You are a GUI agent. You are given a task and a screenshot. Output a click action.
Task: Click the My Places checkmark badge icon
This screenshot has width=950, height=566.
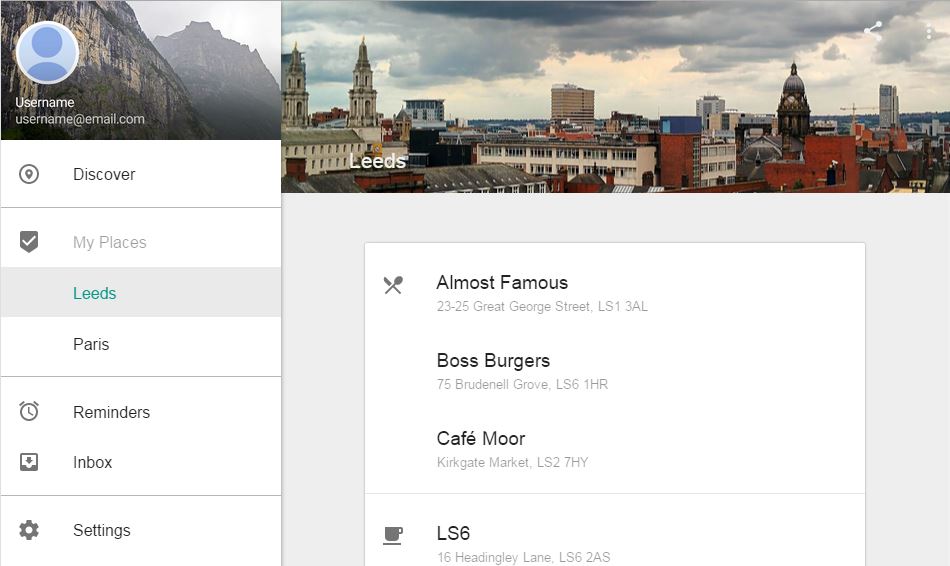point(29,242)
